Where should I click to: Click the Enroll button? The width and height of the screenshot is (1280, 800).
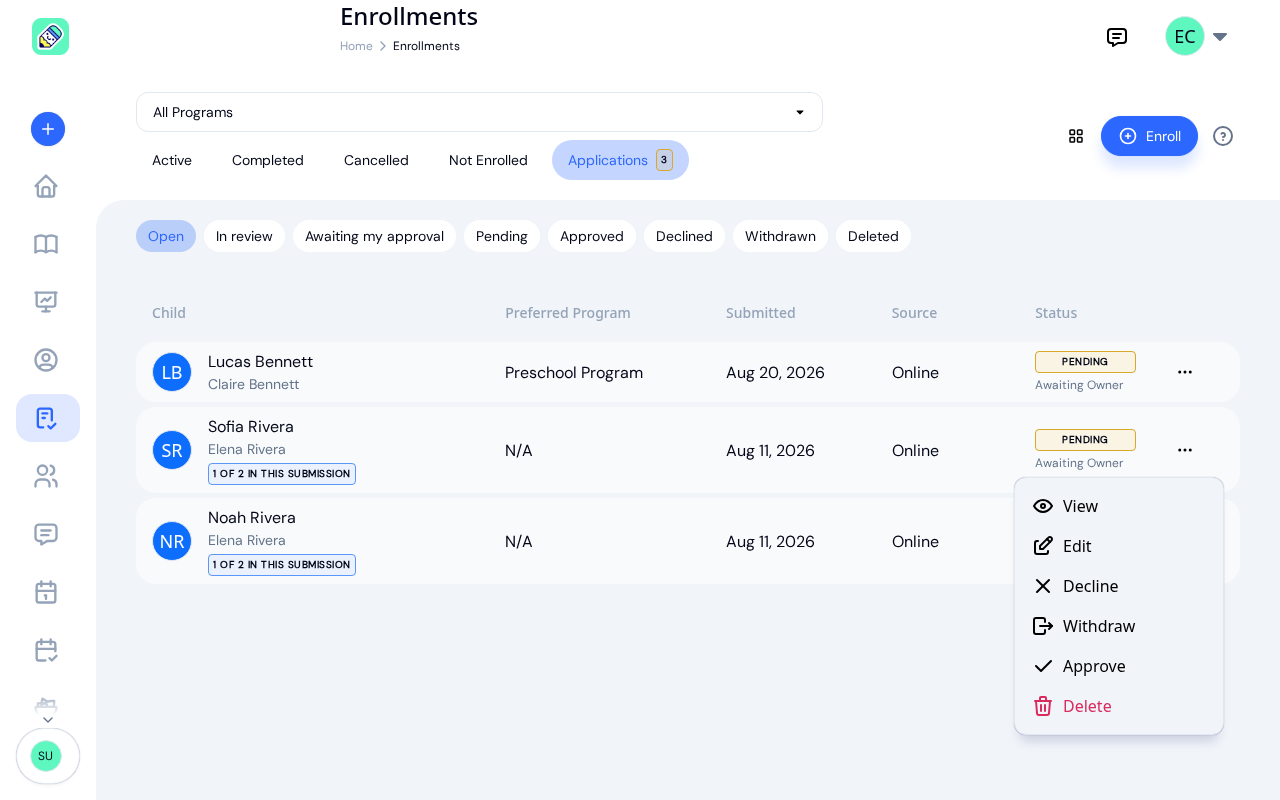point(1149,136)
